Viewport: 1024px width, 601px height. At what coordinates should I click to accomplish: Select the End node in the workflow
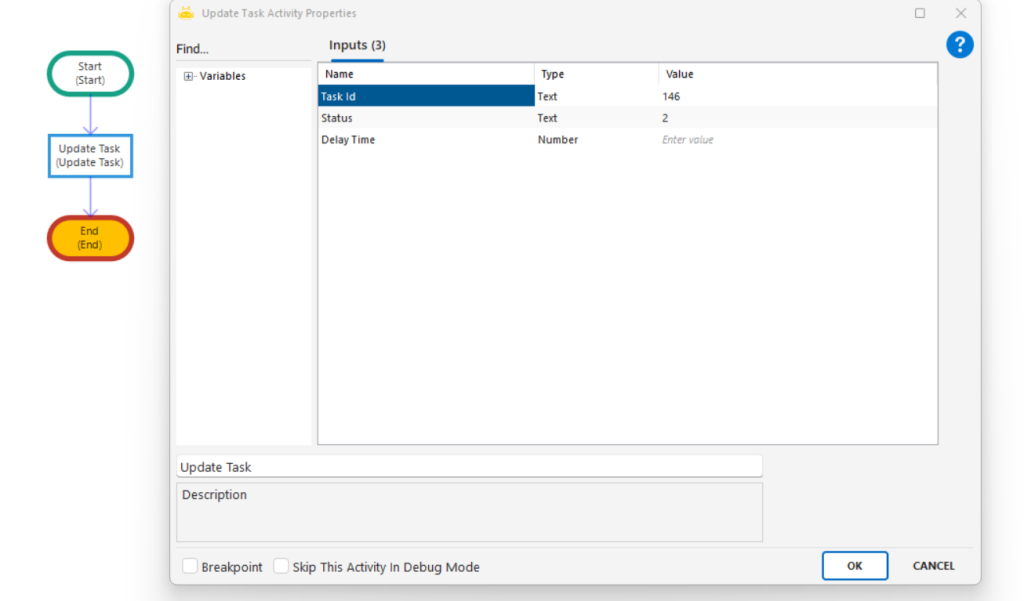(90, 238)
